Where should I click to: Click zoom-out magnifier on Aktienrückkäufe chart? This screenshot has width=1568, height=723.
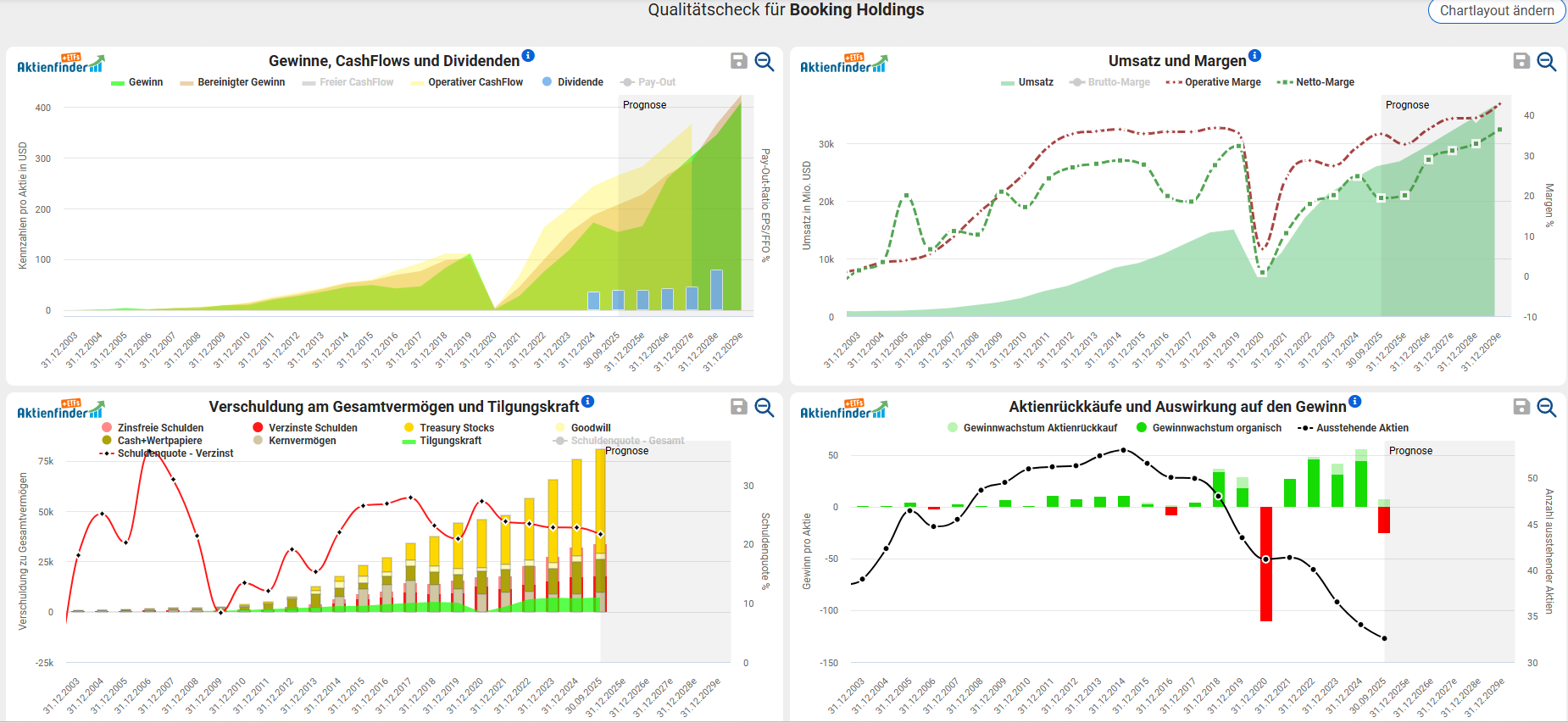(x=1546, y=407)
